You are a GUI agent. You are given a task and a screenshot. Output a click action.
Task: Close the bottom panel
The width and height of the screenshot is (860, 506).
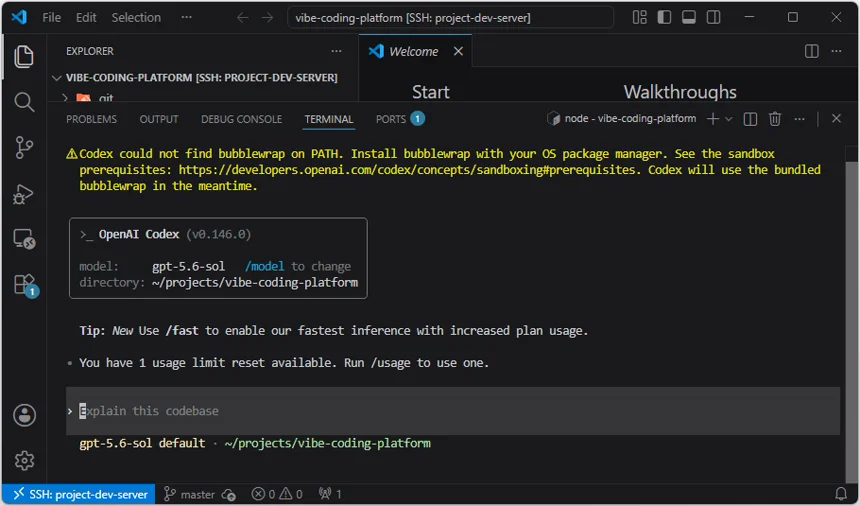click(836, 118)
